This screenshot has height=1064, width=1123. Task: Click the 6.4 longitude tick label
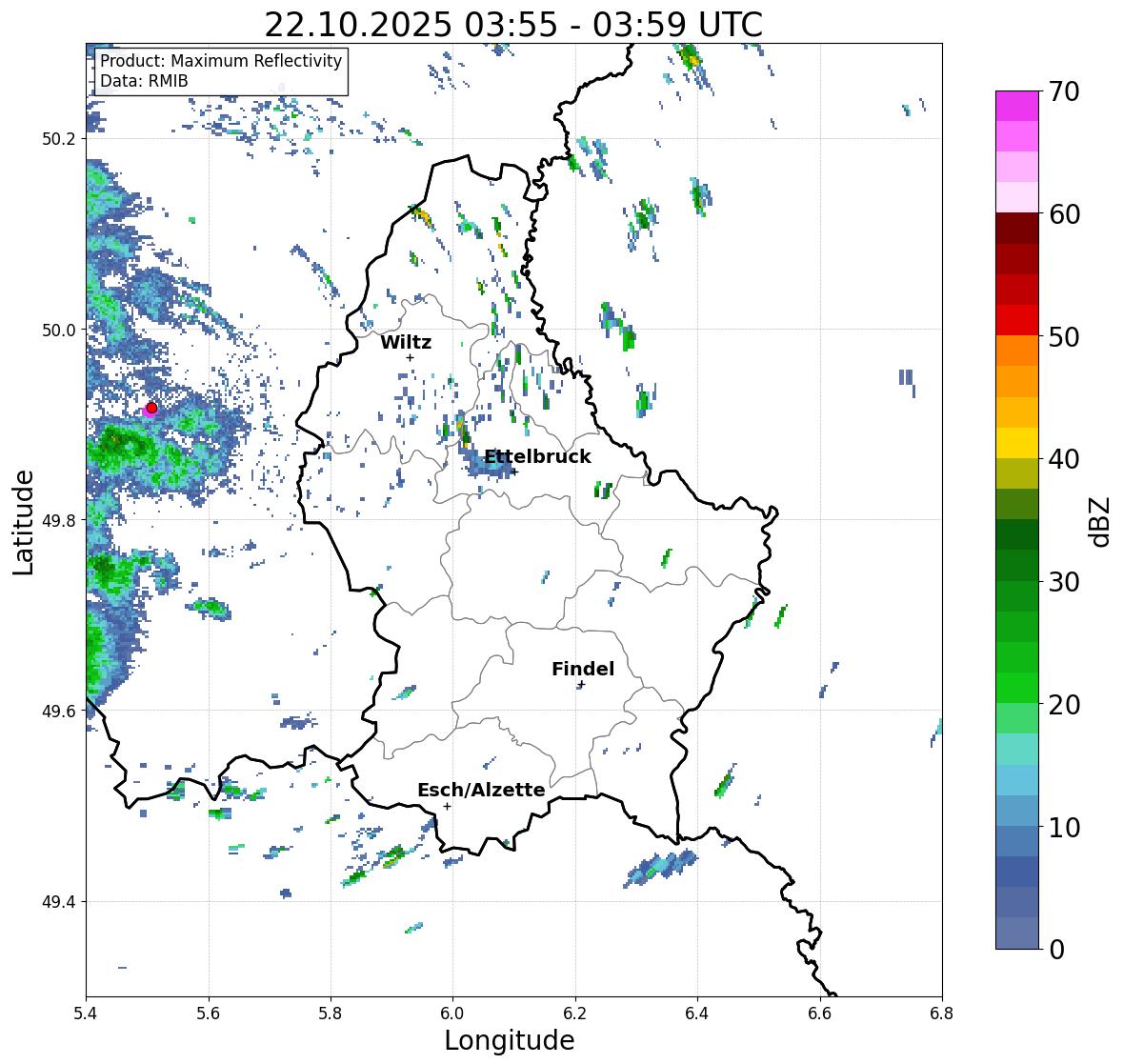coord(697,1014)
